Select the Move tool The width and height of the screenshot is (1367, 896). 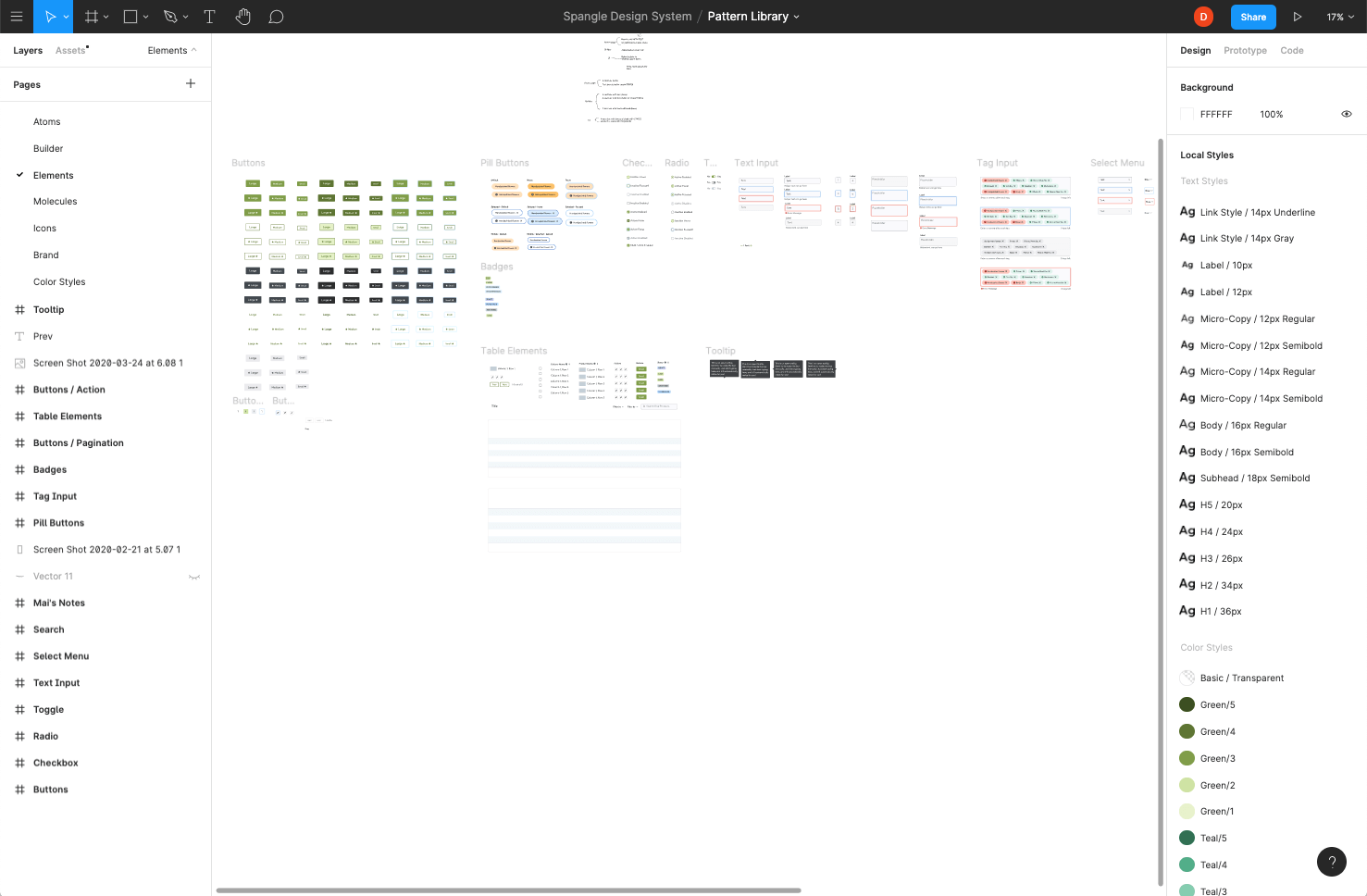(52, 16)
